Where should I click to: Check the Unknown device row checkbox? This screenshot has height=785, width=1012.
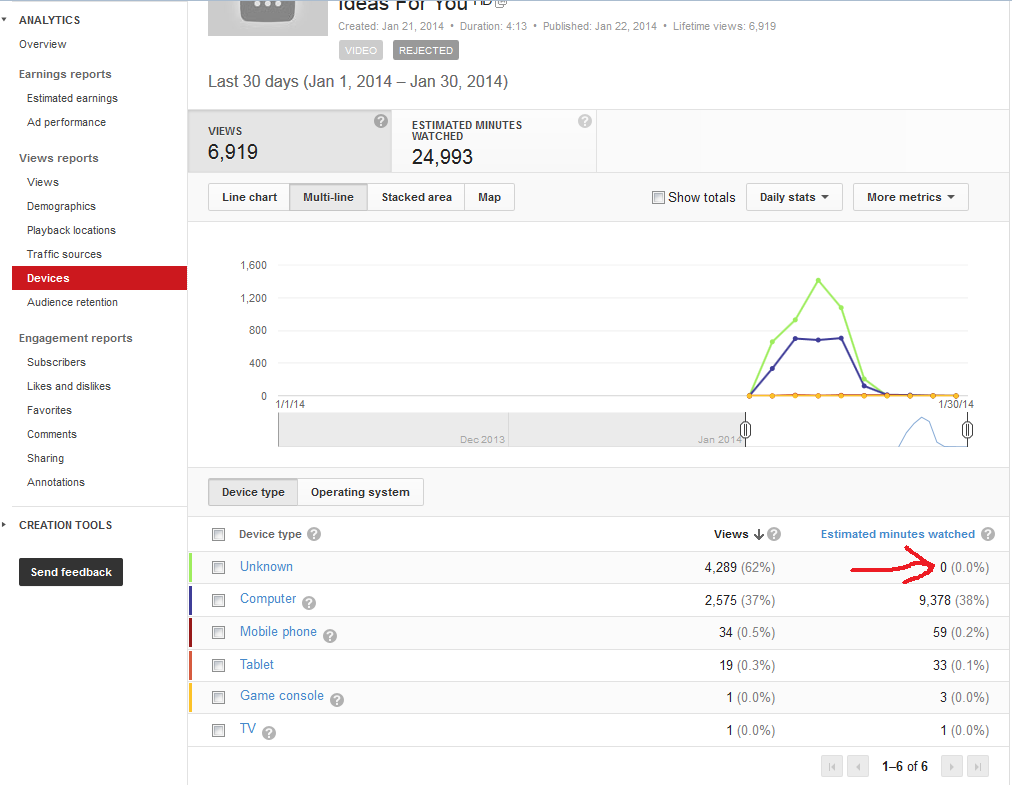coord(219,567)
